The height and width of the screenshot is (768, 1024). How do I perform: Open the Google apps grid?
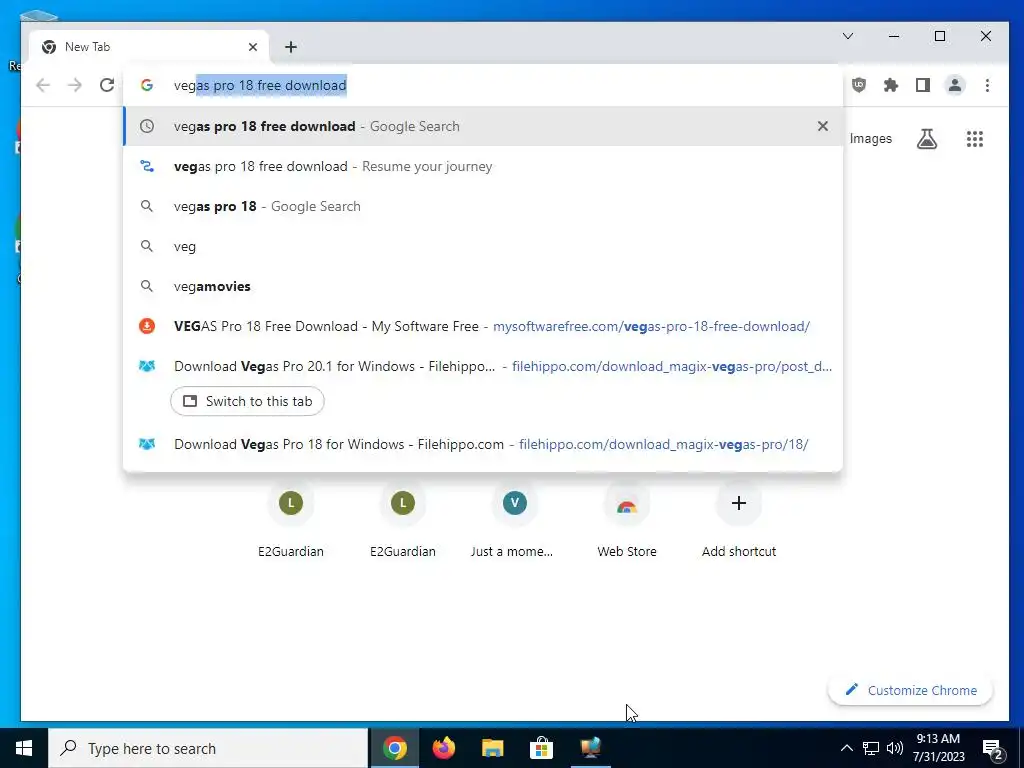[x=975, y=138]
